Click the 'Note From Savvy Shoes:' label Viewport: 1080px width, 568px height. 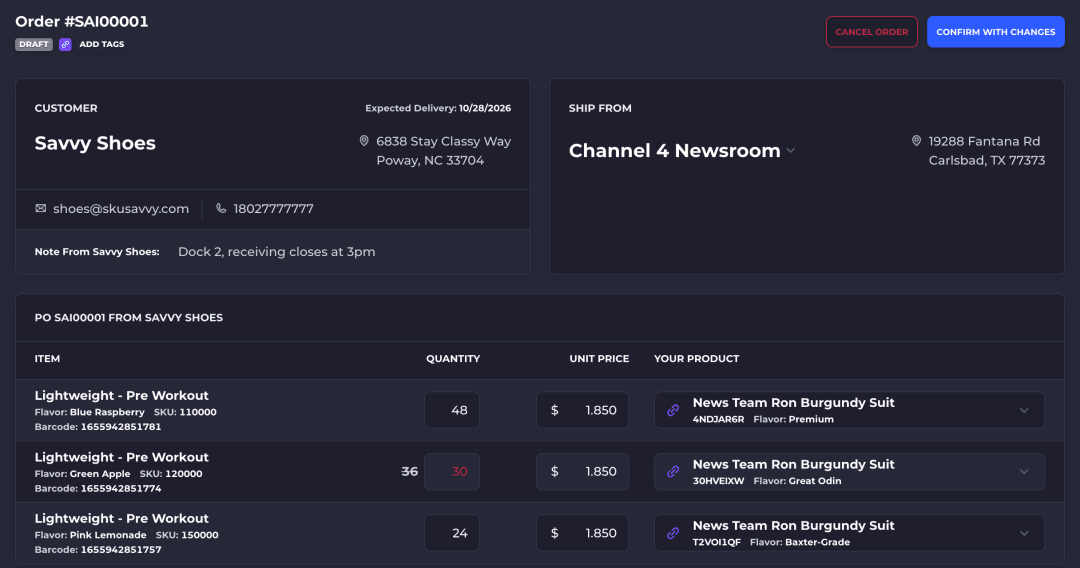click(x=97, y=252)
